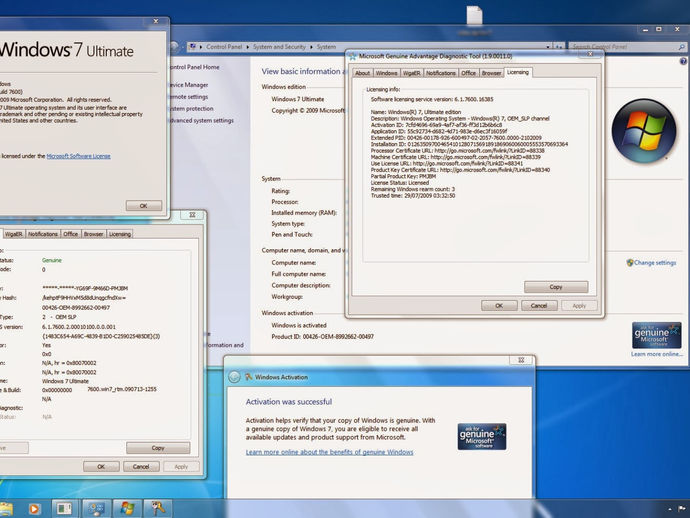The height and width of the screenshot is (518, 690).
Task: Click OK in left Diagnostic Tool
Action: point(101,467)
